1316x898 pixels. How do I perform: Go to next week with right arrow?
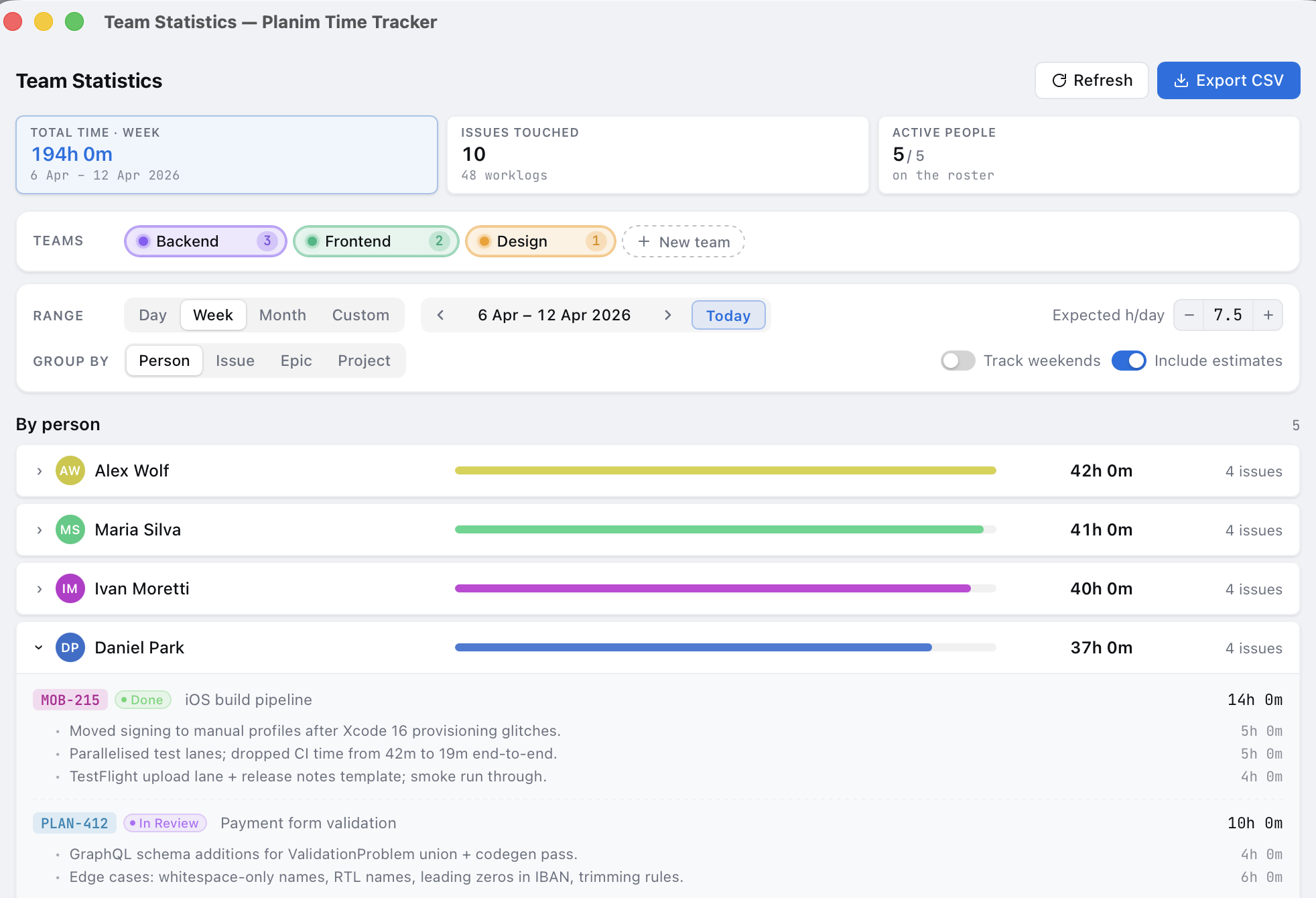tap(667, 315)
